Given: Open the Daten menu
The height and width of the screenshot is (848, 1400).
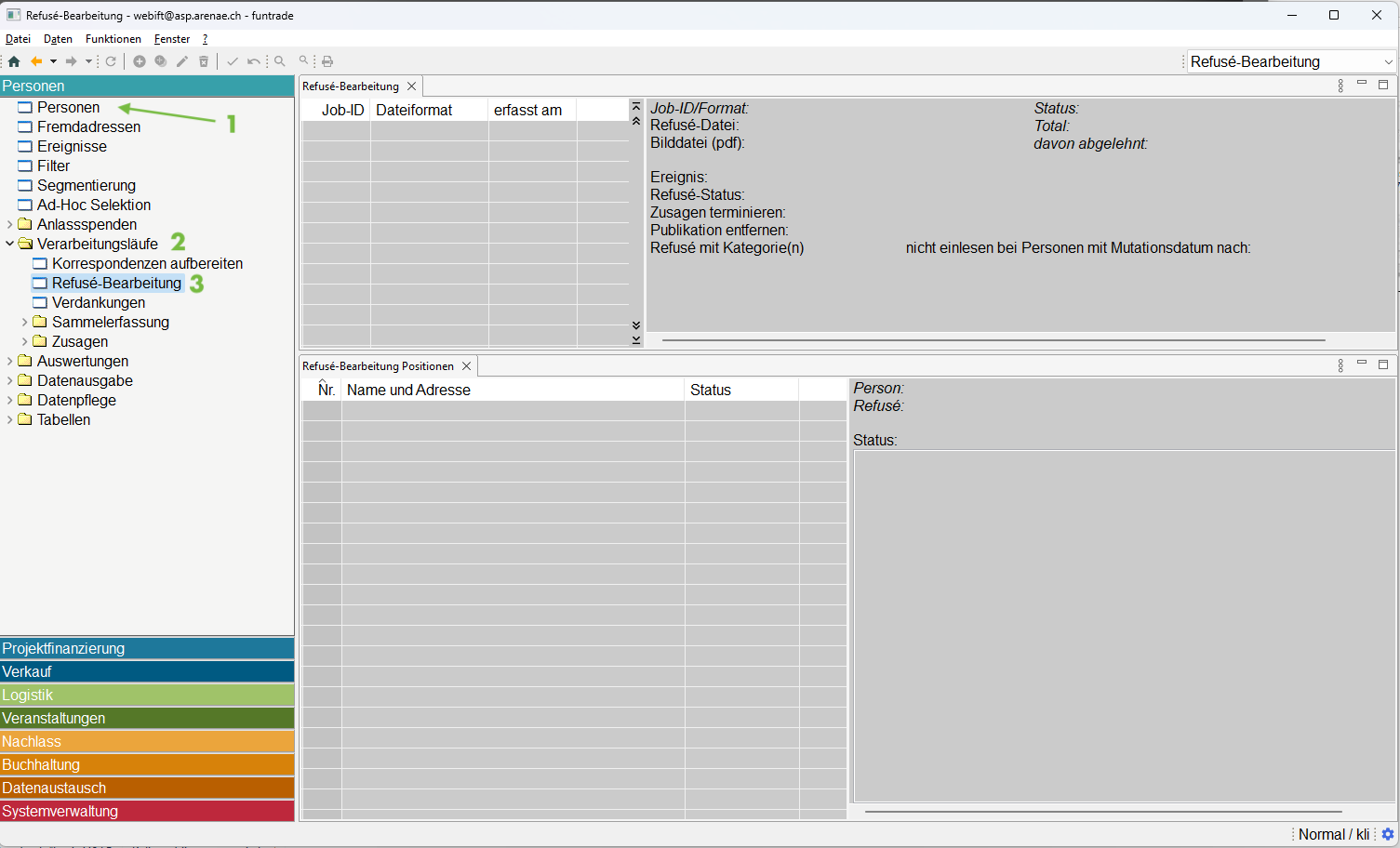Looking at the screenshot, I should pos(58,39).
